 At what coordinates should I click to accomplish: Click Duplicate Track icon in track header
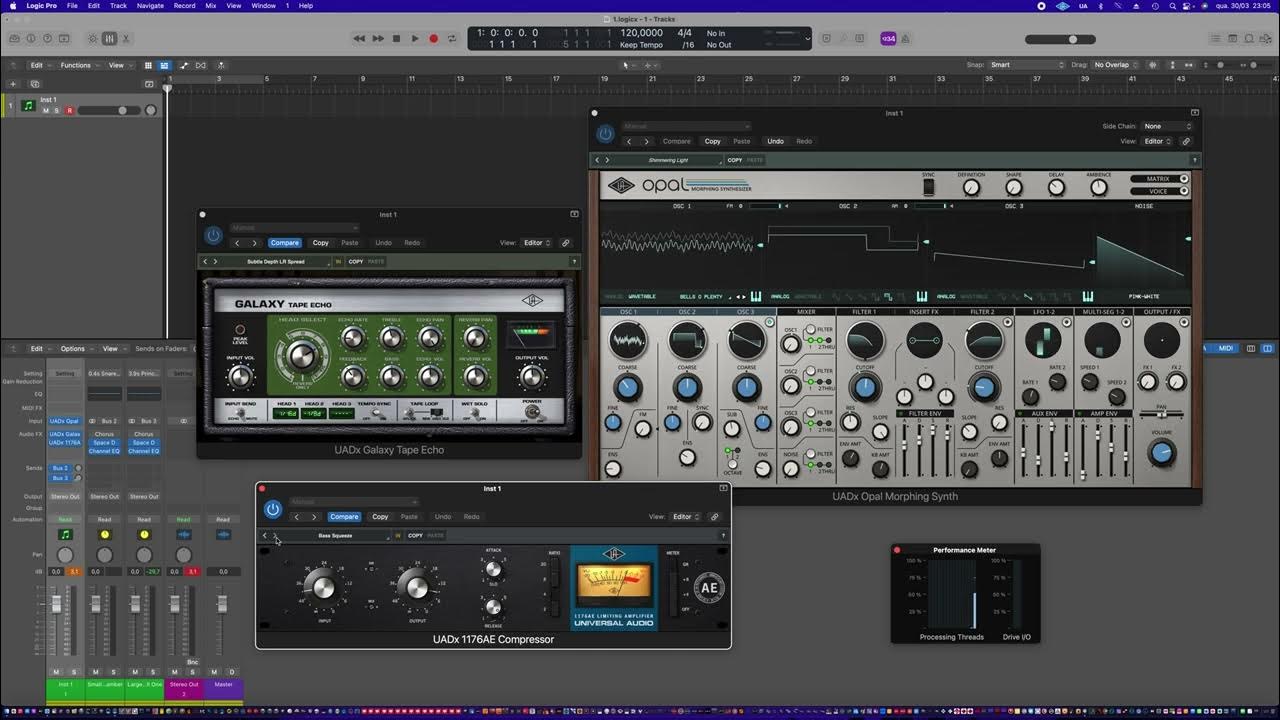(35, 84)
